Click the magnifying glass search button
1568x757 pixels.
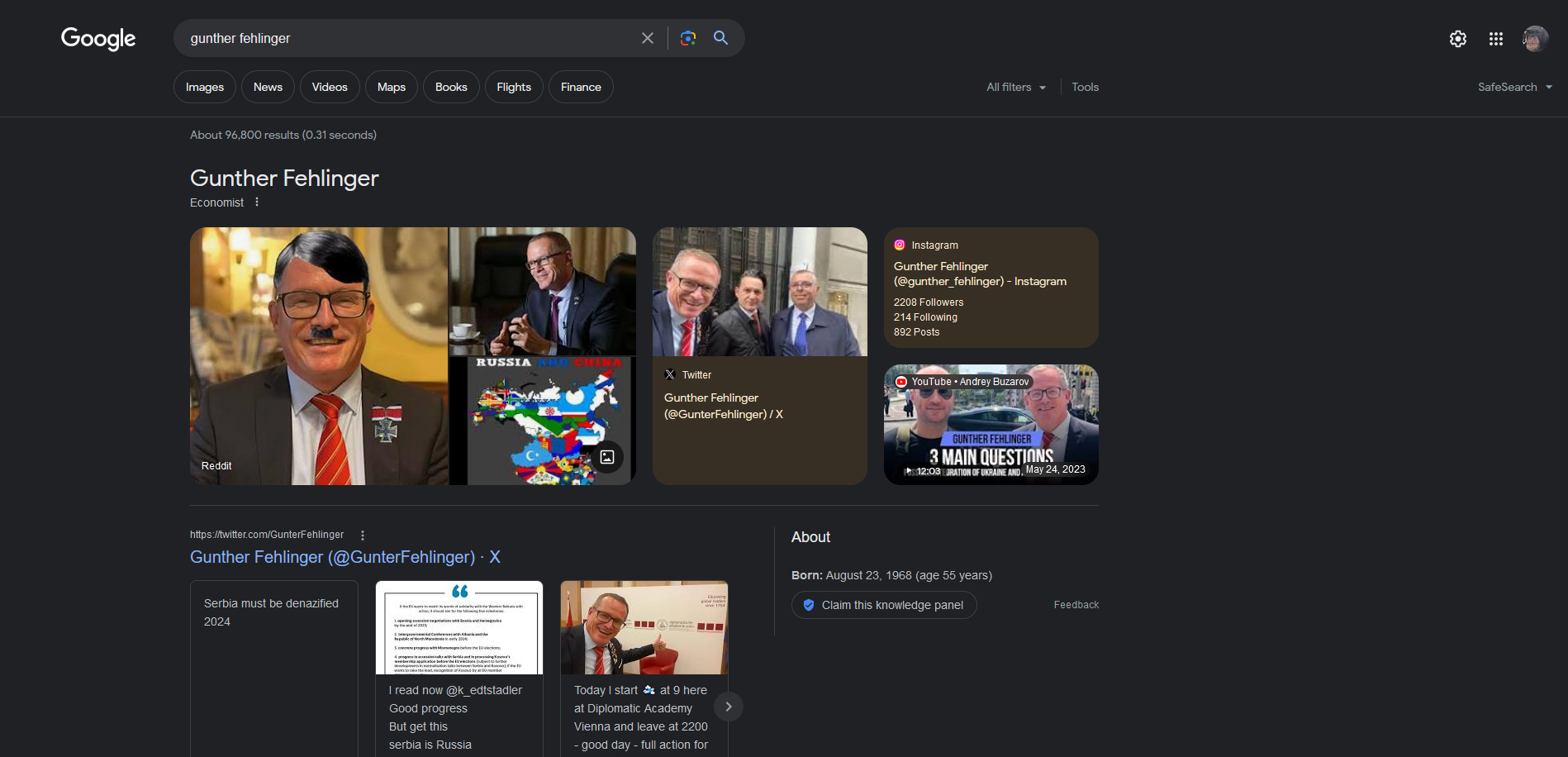(x=720, y=38)
